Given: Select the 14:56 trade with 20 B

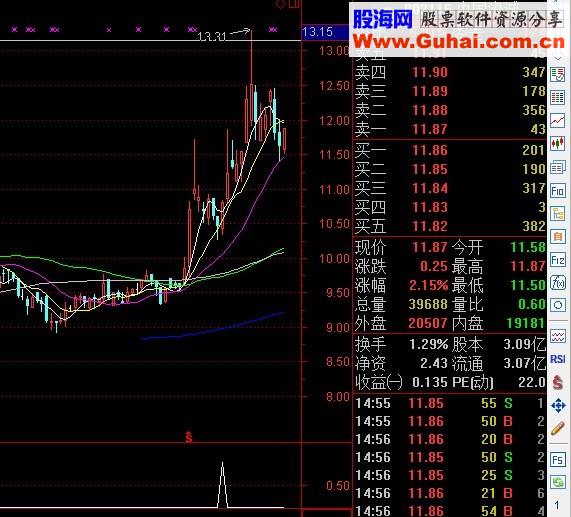Looking at the screenshot, I should (x=450, y=439).
